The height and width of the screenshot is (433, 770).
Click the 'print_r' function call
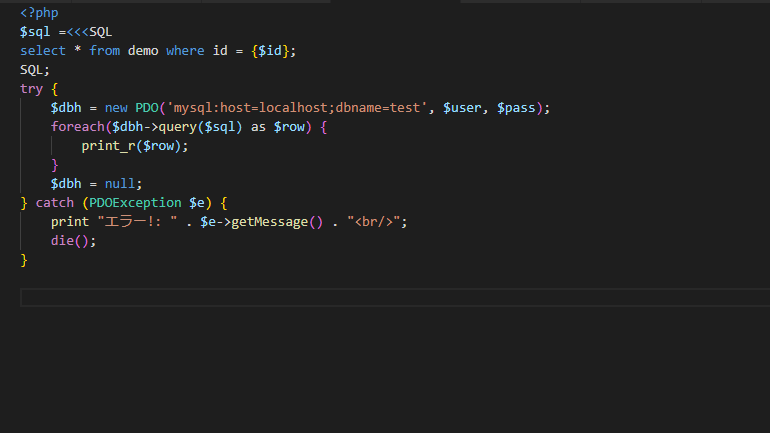(x=109, y=146)
